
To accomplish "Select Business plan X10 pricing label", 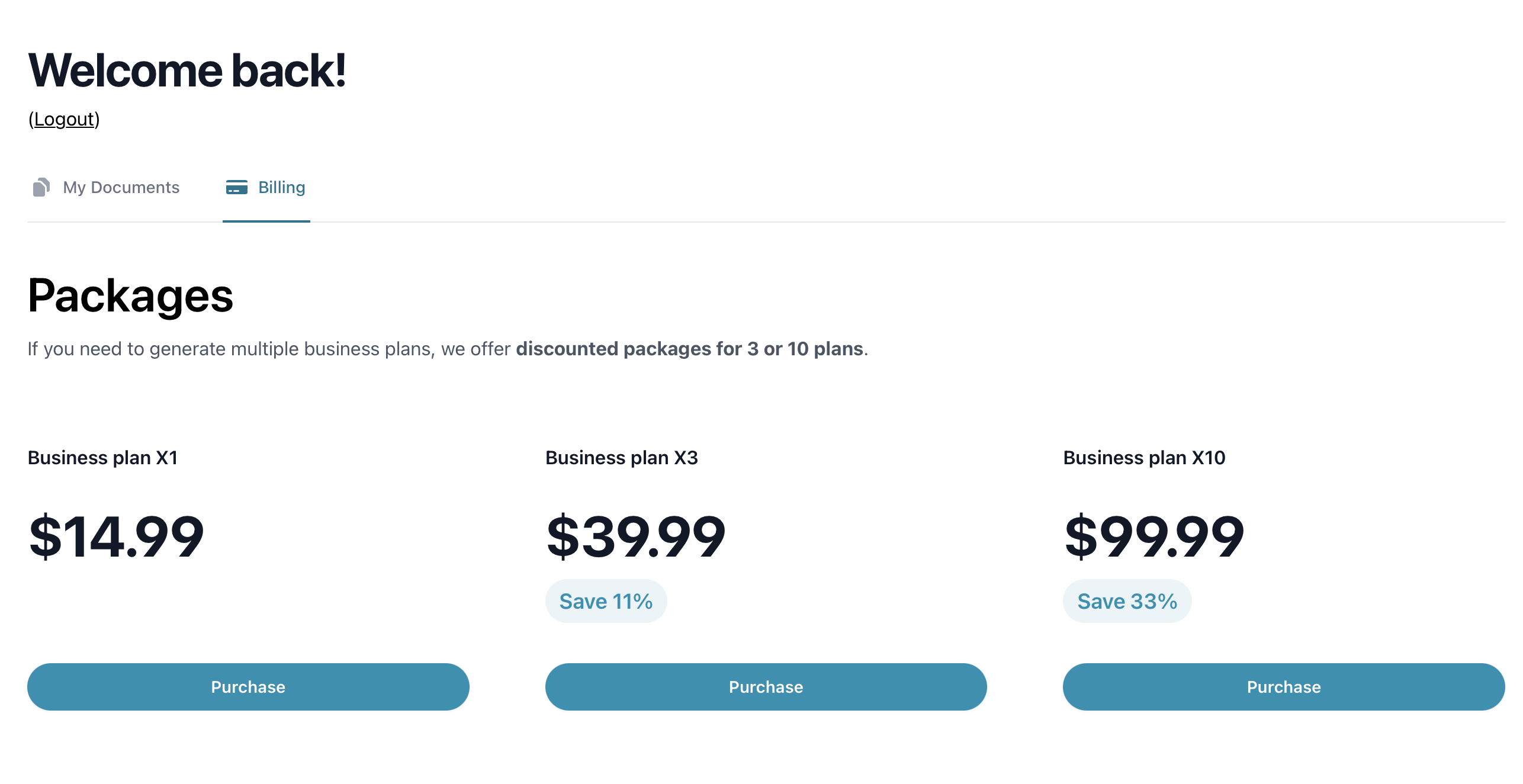I will pyautogui.click(x=1153, y=536).
